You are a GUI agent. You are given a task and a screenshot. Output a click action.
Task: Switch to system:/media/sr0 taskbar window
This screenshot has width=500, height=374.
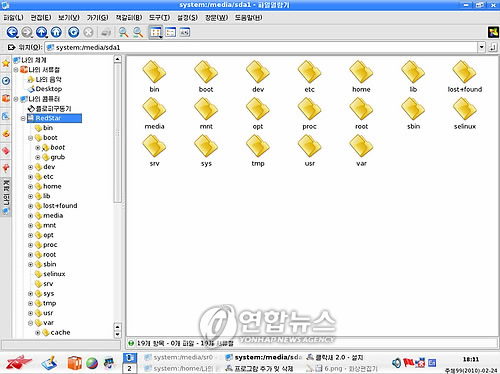[179, 357]
